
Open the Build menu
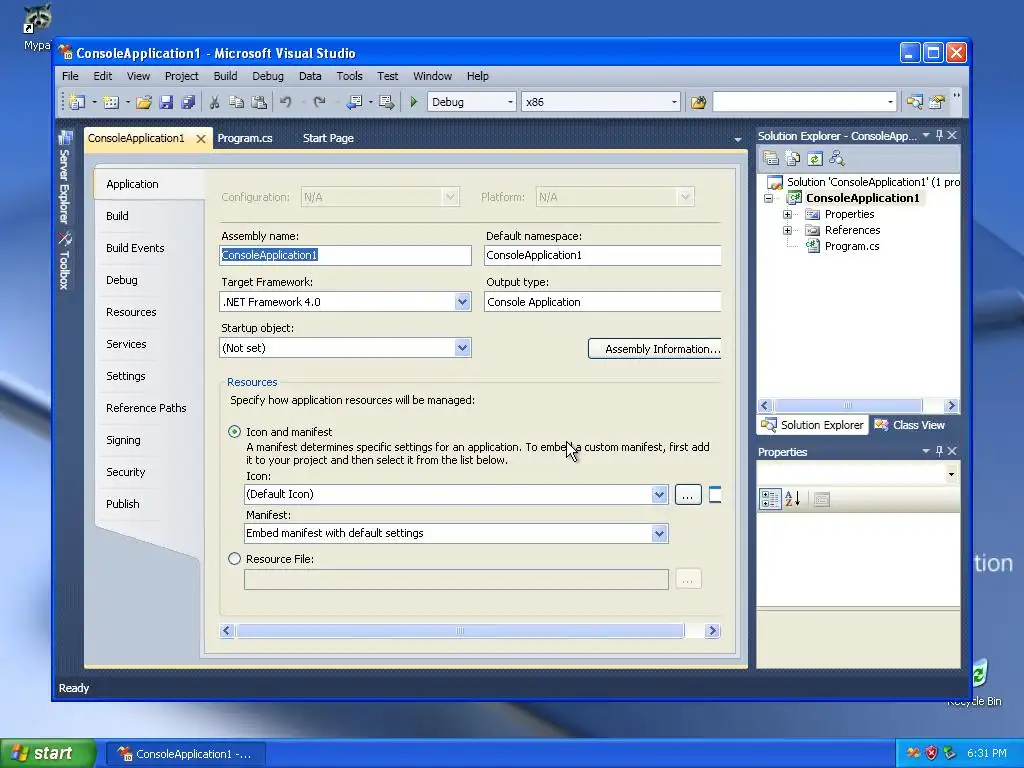225,76
